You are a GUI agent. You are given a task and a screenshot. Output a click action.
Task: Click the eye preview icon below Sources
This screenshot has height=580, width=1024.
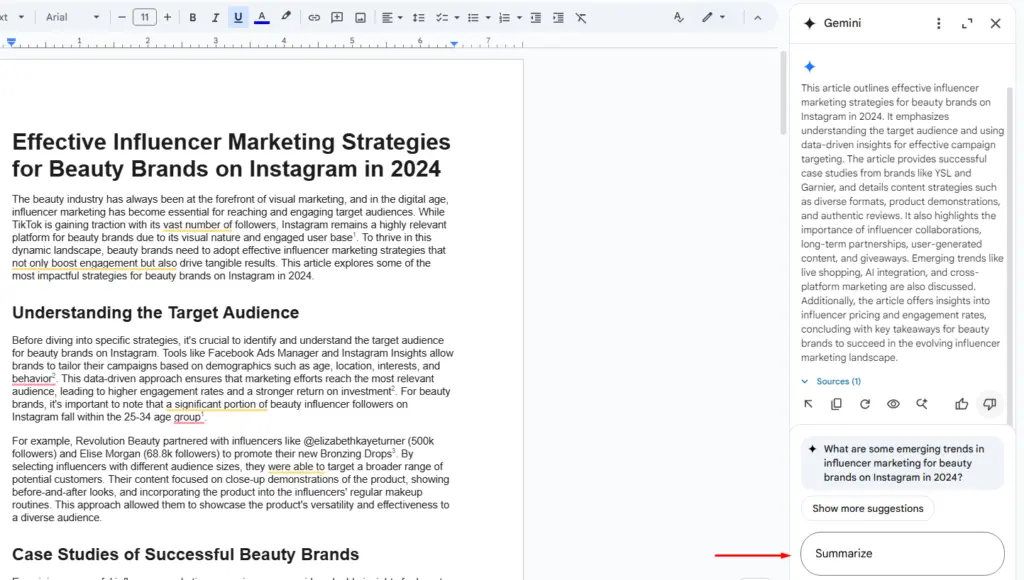click(x=893, y=404)
